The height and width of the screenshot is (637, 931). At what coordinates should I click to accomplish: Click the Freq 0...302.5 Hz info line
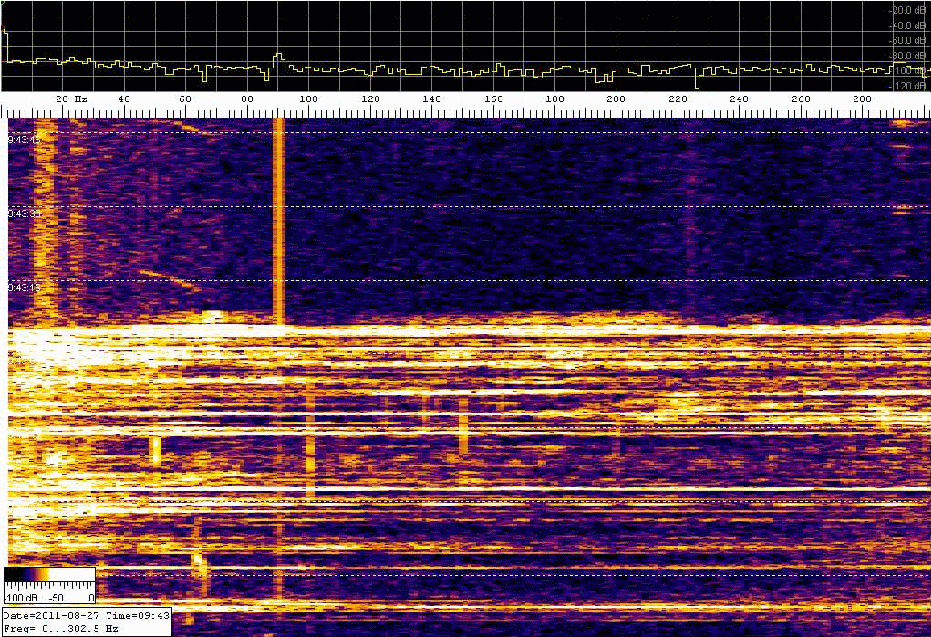pyautogui.click(x=62, y=628)
